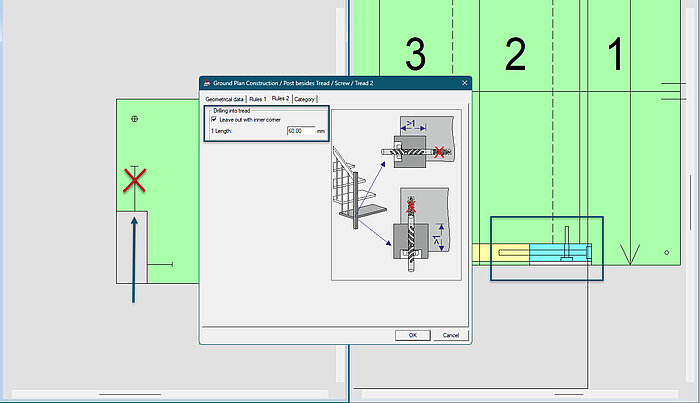The width and height of the screenshot is (700, 403).
Task: Click the small circle marker near tread 1
Action: point(667,253)
